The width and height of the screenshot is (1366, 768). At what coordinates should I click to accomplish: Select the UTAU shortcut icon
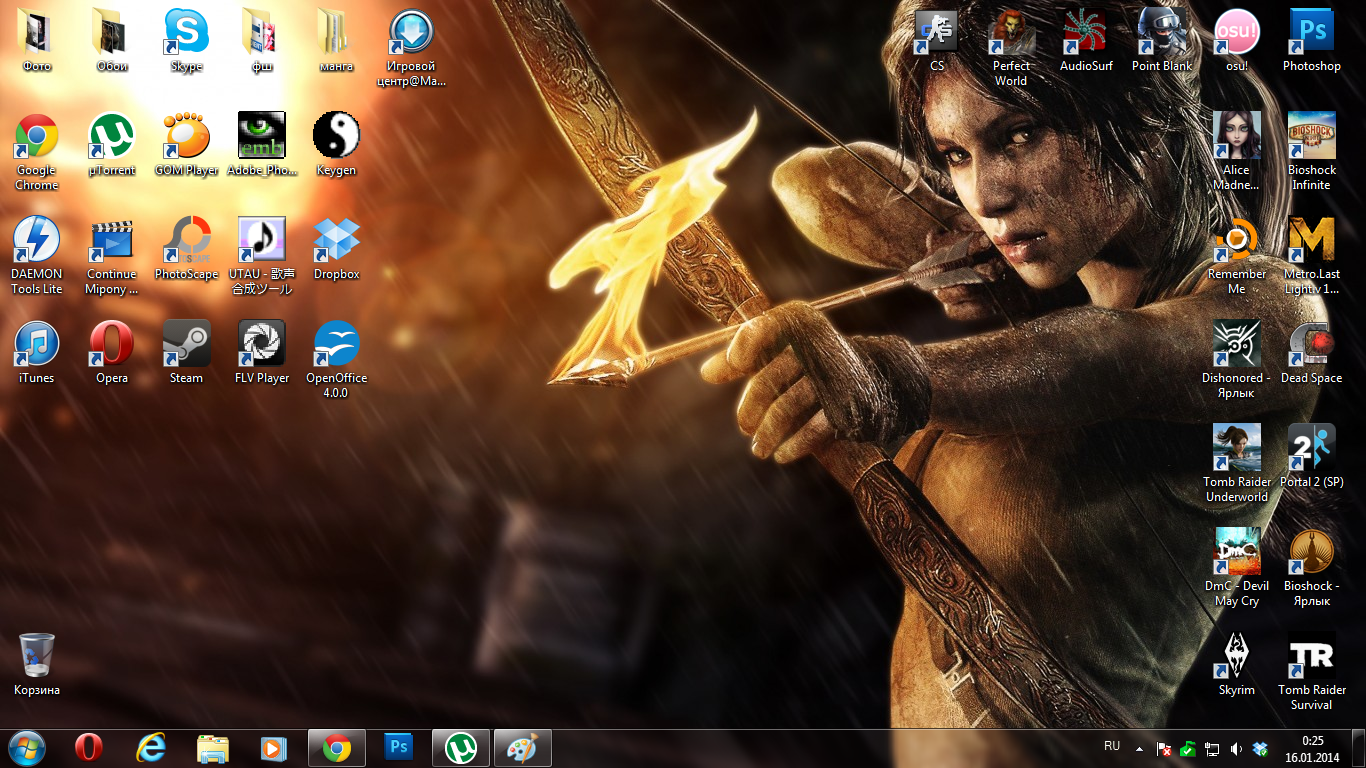coord(261,255)
